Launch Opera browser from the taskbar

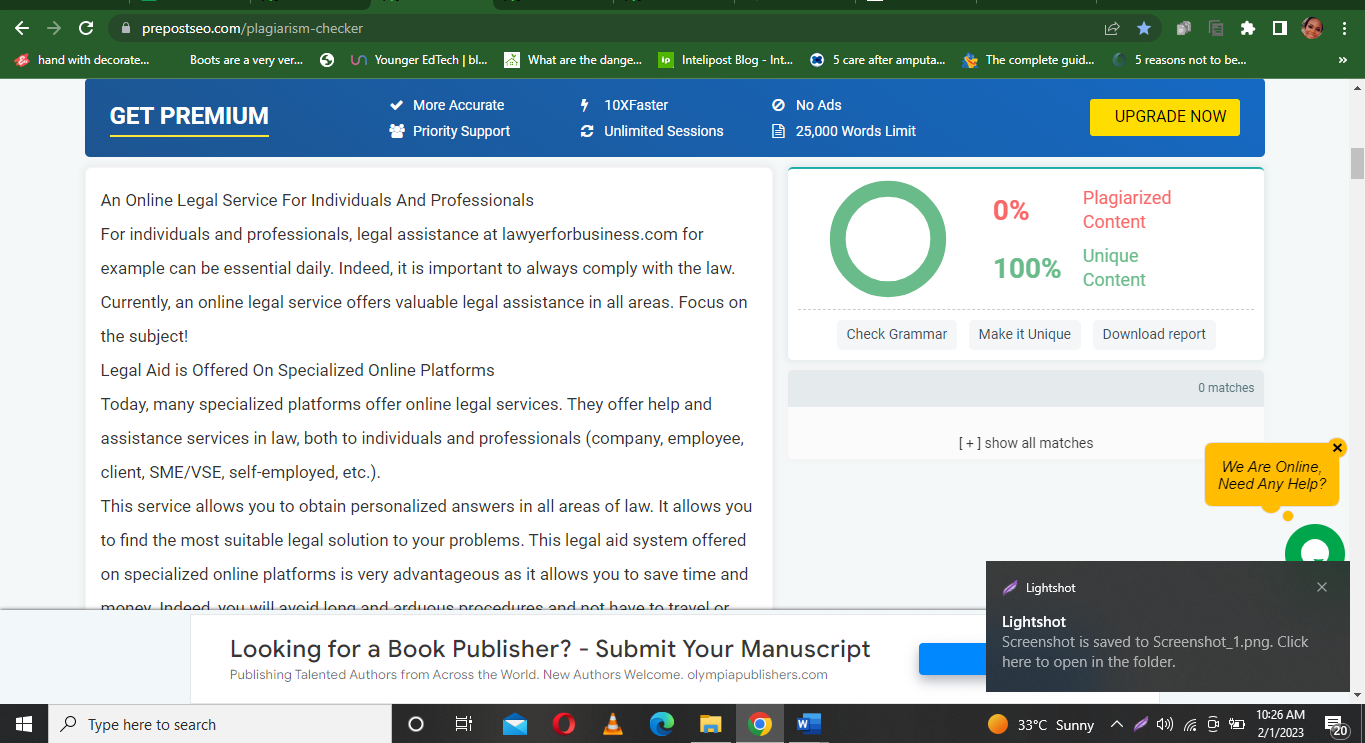(x=564, y=724)
